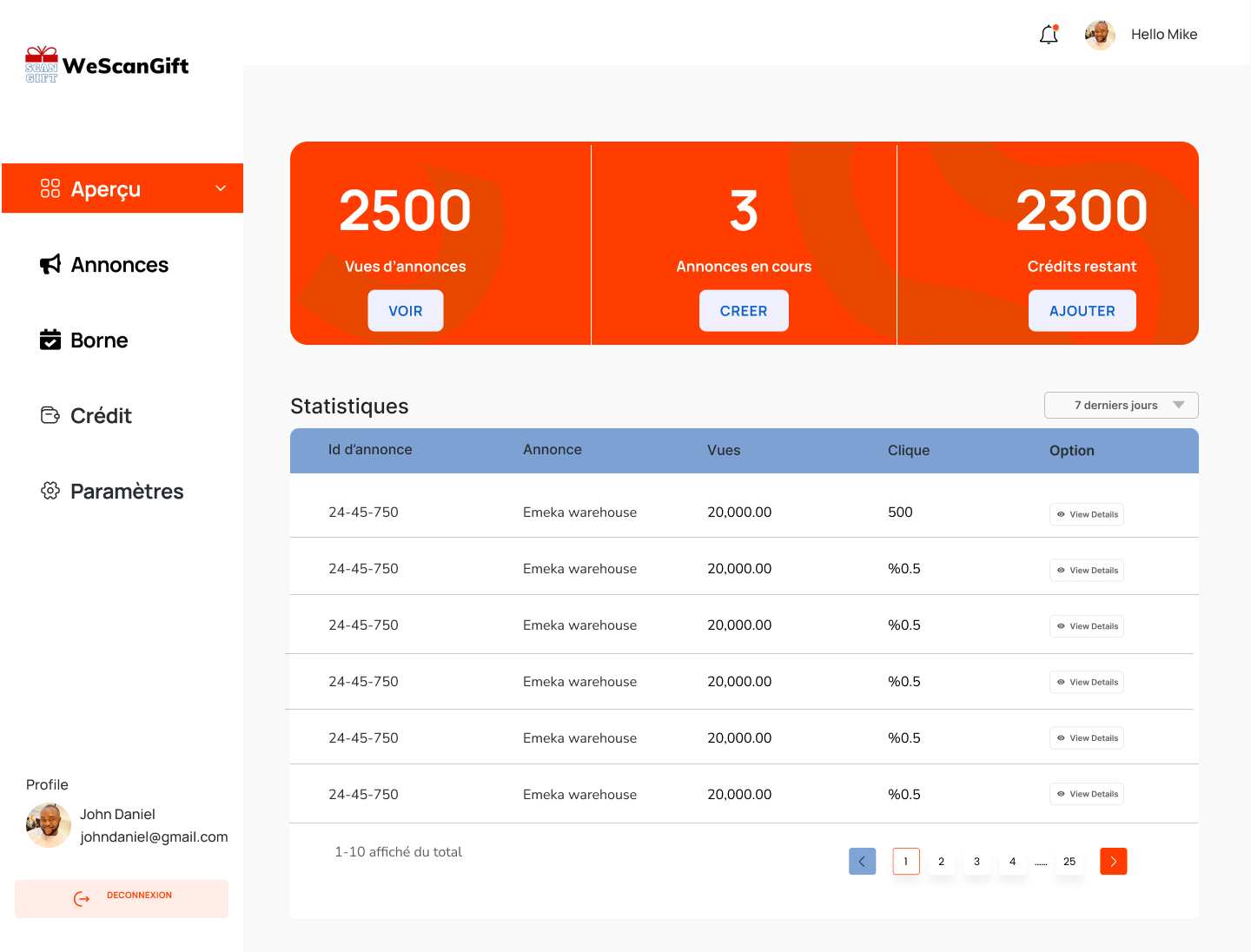Click the notification bell icon
This screenshot has height=952, width=1251.
(1049, 35)
